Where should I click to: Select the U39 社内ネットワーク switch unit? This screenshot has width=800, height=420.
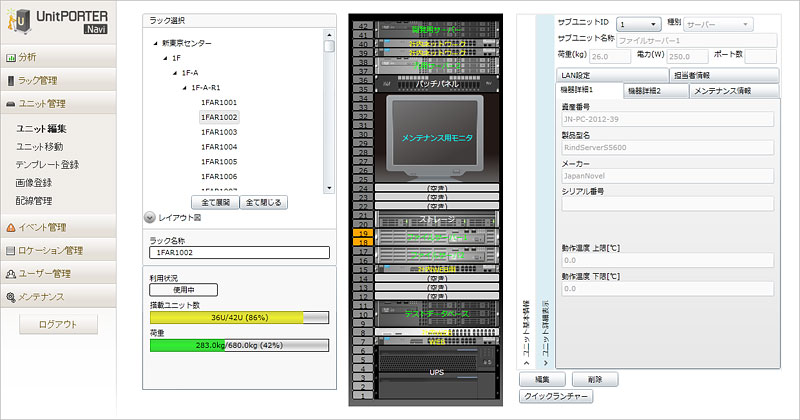coord(437,53)
